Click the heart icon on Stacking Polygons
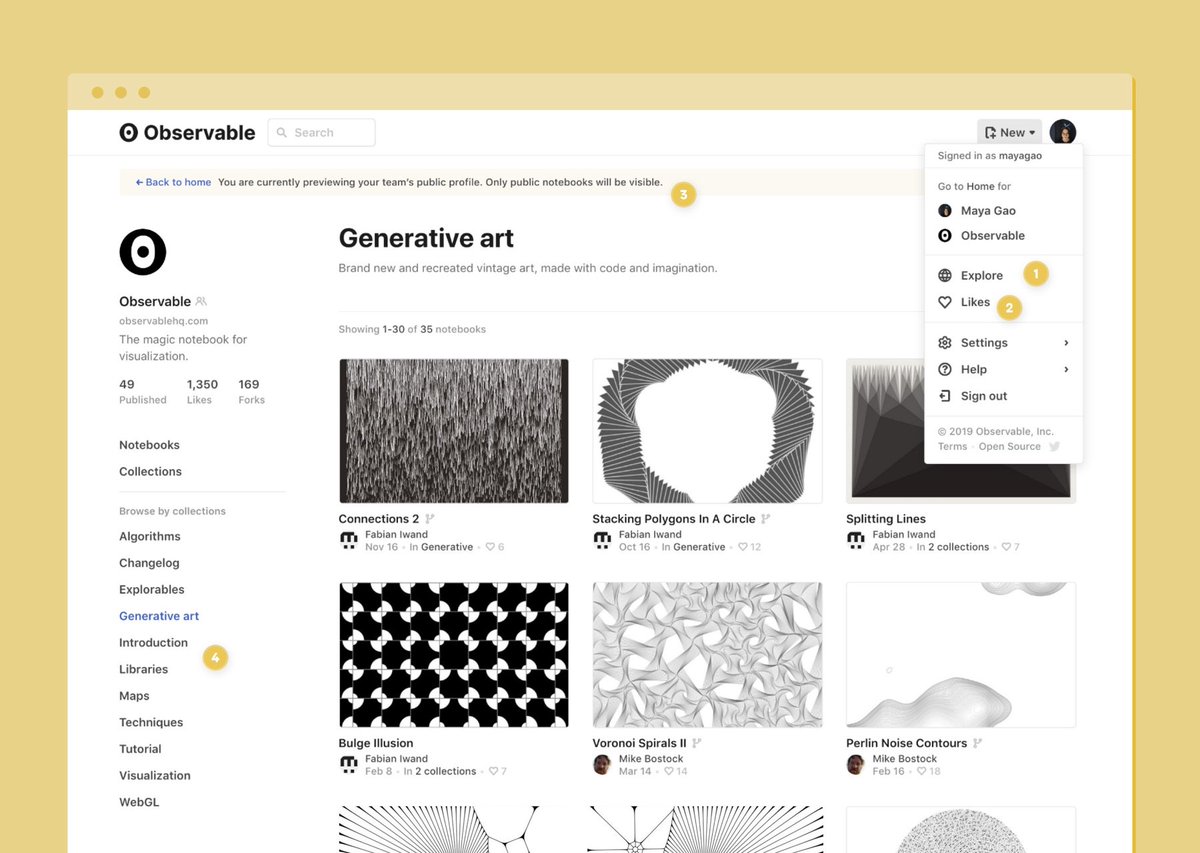 (x=743, y=547)
